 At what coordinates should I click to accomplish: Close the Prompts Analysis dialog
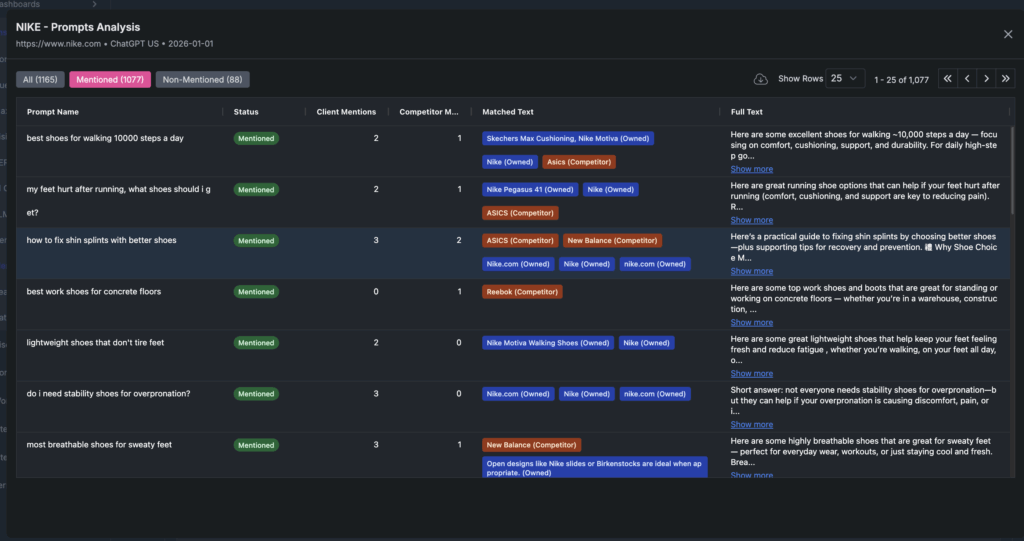1007,34
